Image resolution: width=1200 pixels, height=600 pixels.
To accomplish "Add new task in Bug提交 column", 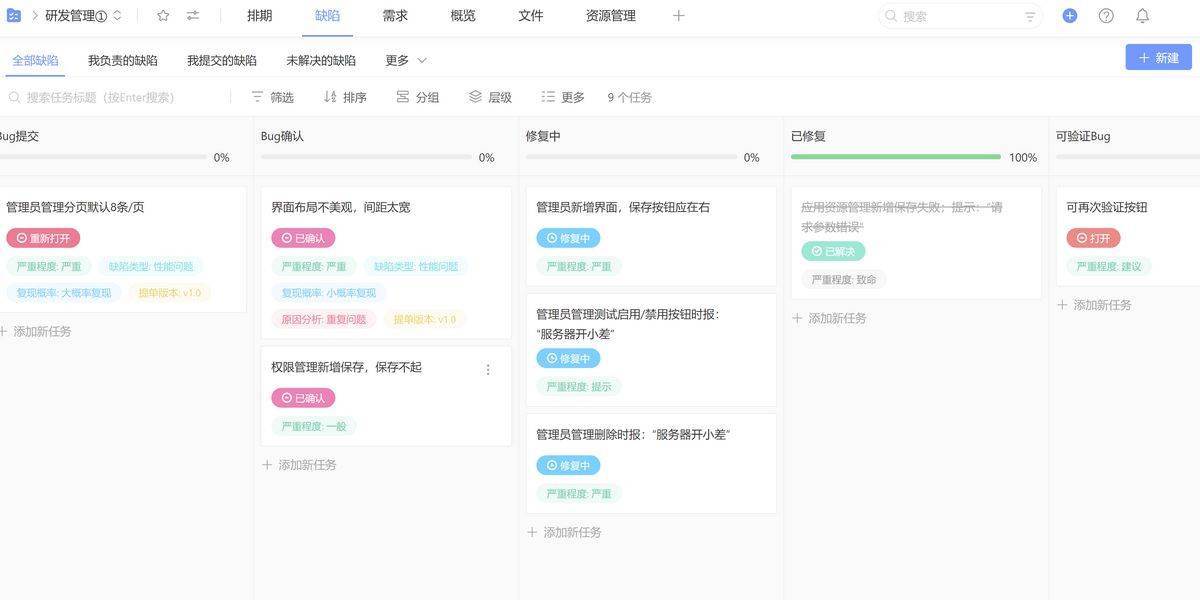I will 36,331.
